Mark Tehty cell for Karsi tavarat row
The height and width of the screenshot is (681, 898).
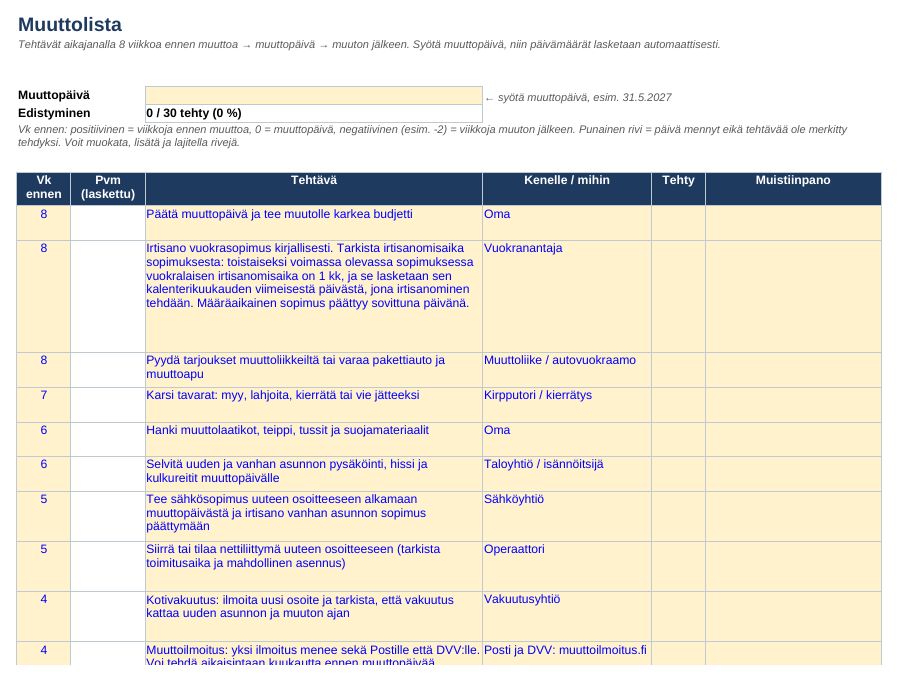(x=678, y=405)
